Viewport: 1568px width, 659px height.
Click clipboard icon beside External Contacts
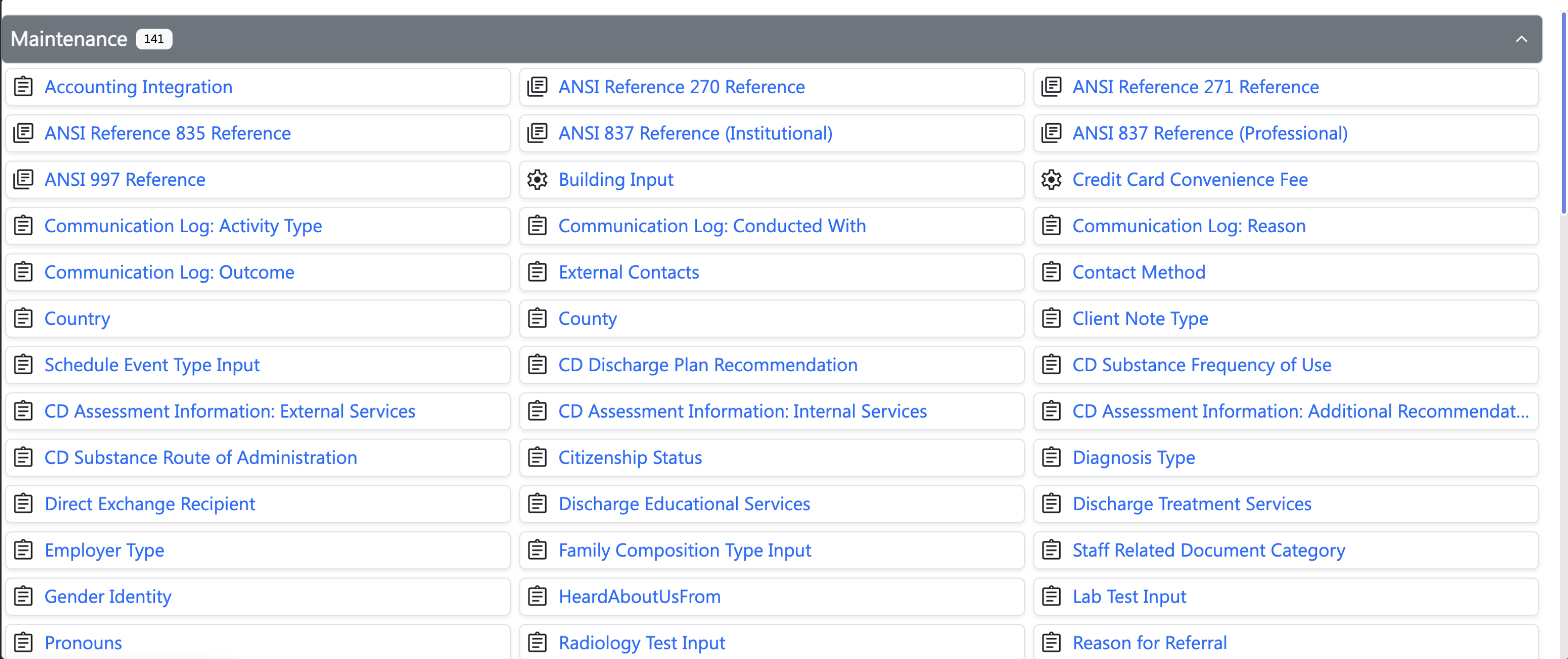(x=537, y=271)
